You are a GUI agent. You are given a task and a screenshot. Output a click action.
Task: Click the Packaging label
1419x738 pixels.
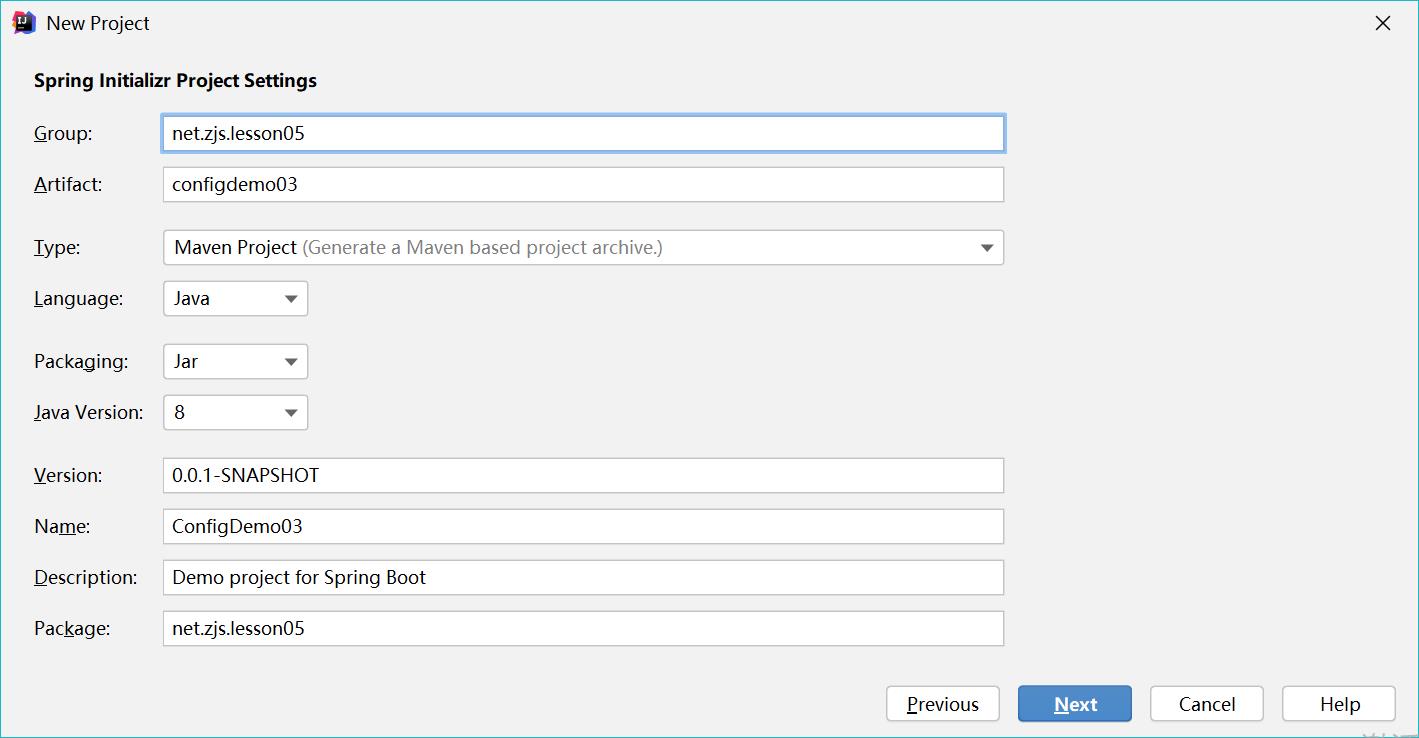81,362
